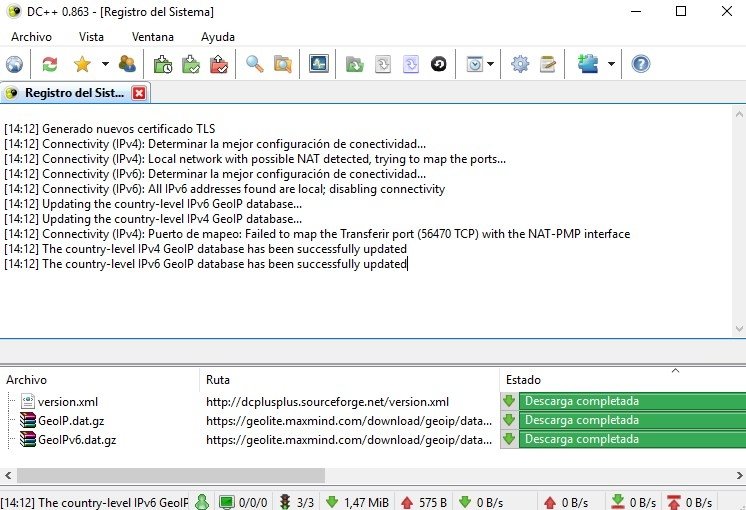The height and width of the screenshot is (510, 746).
Task: Sort transfers by Archivo column
Action: tap(99, 380)
